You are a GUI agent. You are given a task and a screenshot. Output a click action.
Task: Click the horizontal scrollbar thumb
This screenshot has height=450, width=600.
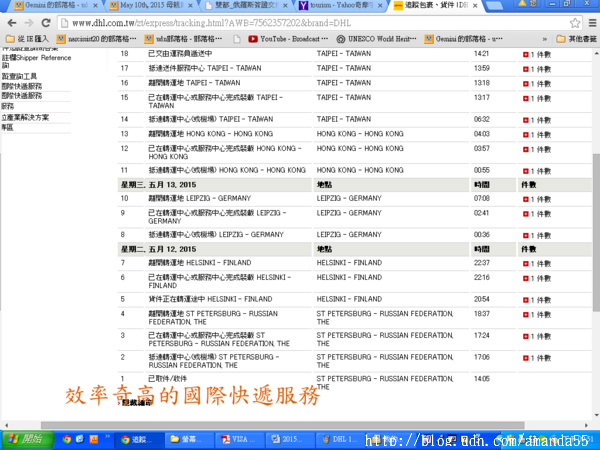(x=282, y=425)
